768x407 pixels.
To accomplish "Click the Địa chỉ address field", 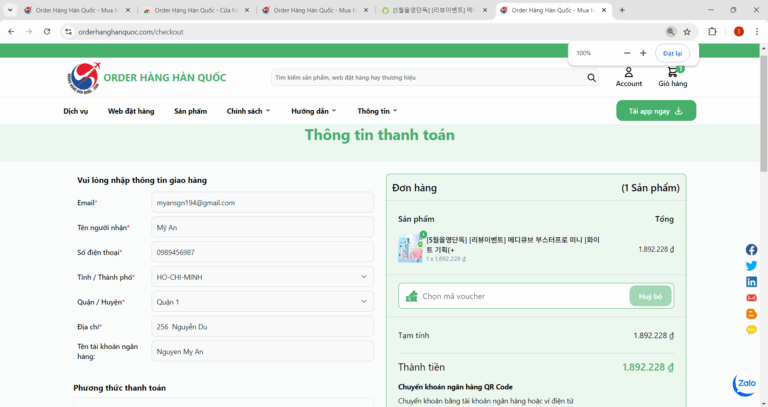I will click(262, 326).
